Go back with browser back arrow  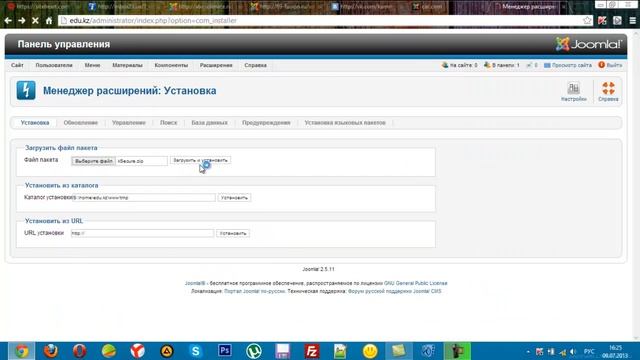coord(8,20)
